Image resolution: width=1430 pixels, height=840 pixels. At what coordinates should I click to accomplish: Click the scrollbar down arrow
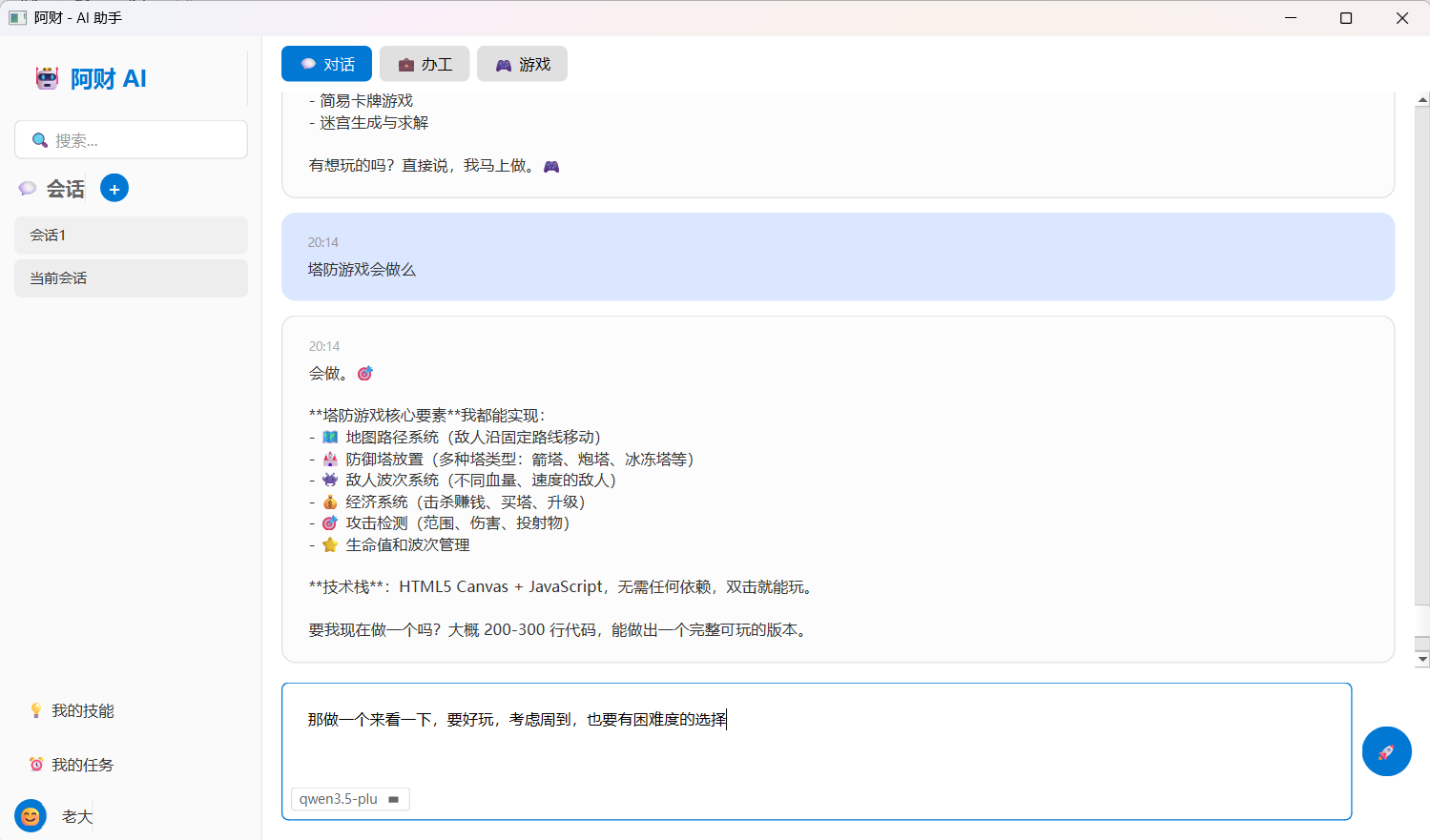(1422, 657)
